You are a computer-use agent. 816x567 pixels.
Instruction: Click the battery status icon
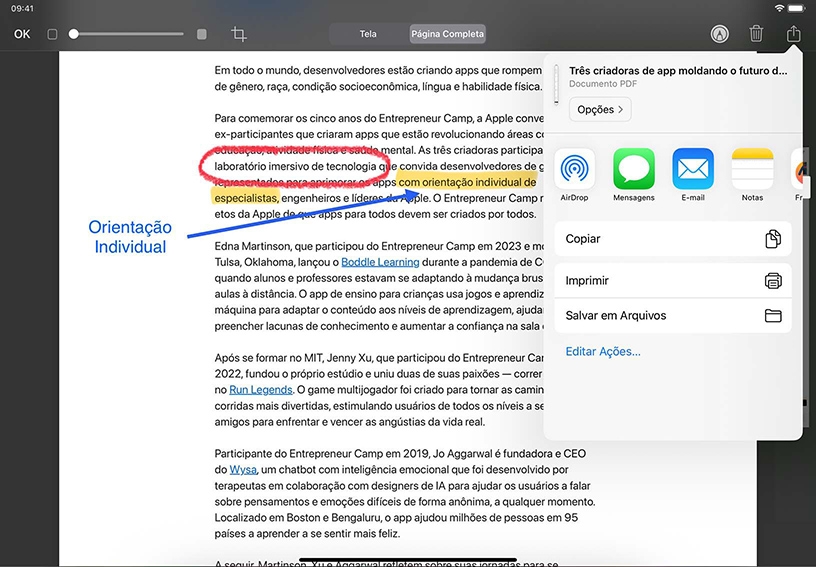[796, 8]
